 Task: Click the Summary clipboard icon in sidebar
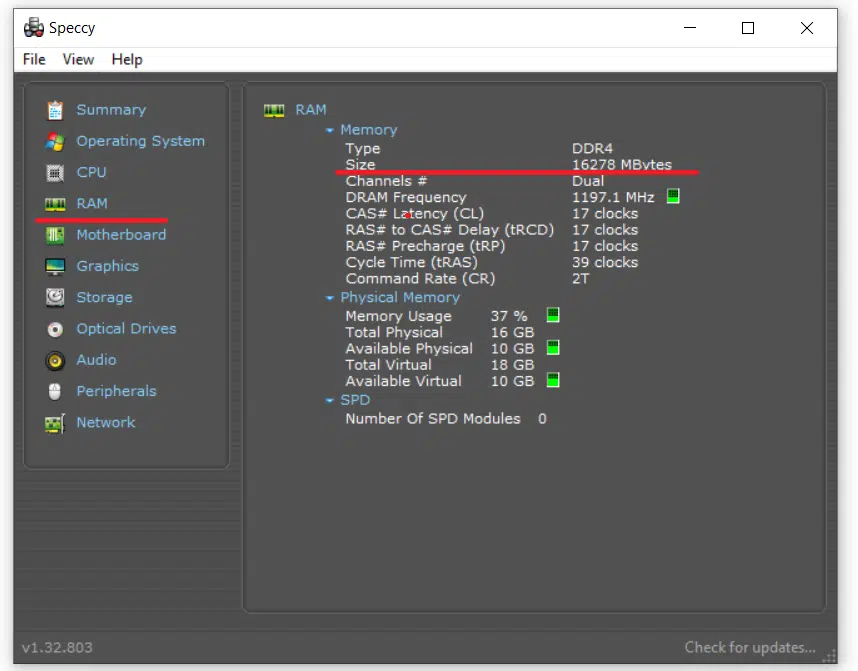(x=55, y=110)
